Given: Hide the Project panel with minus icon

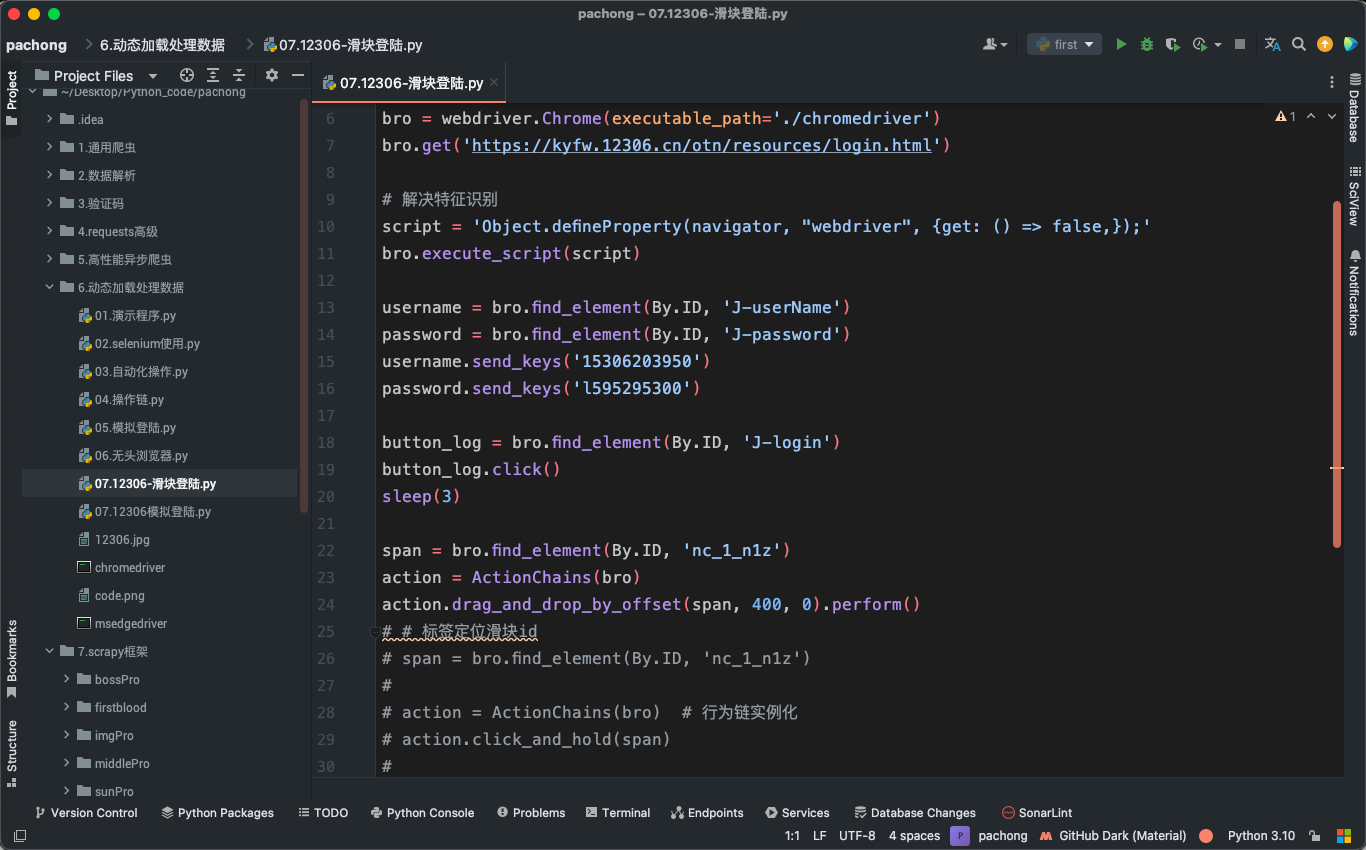Looking at the screenshot, I should (297, 75).
